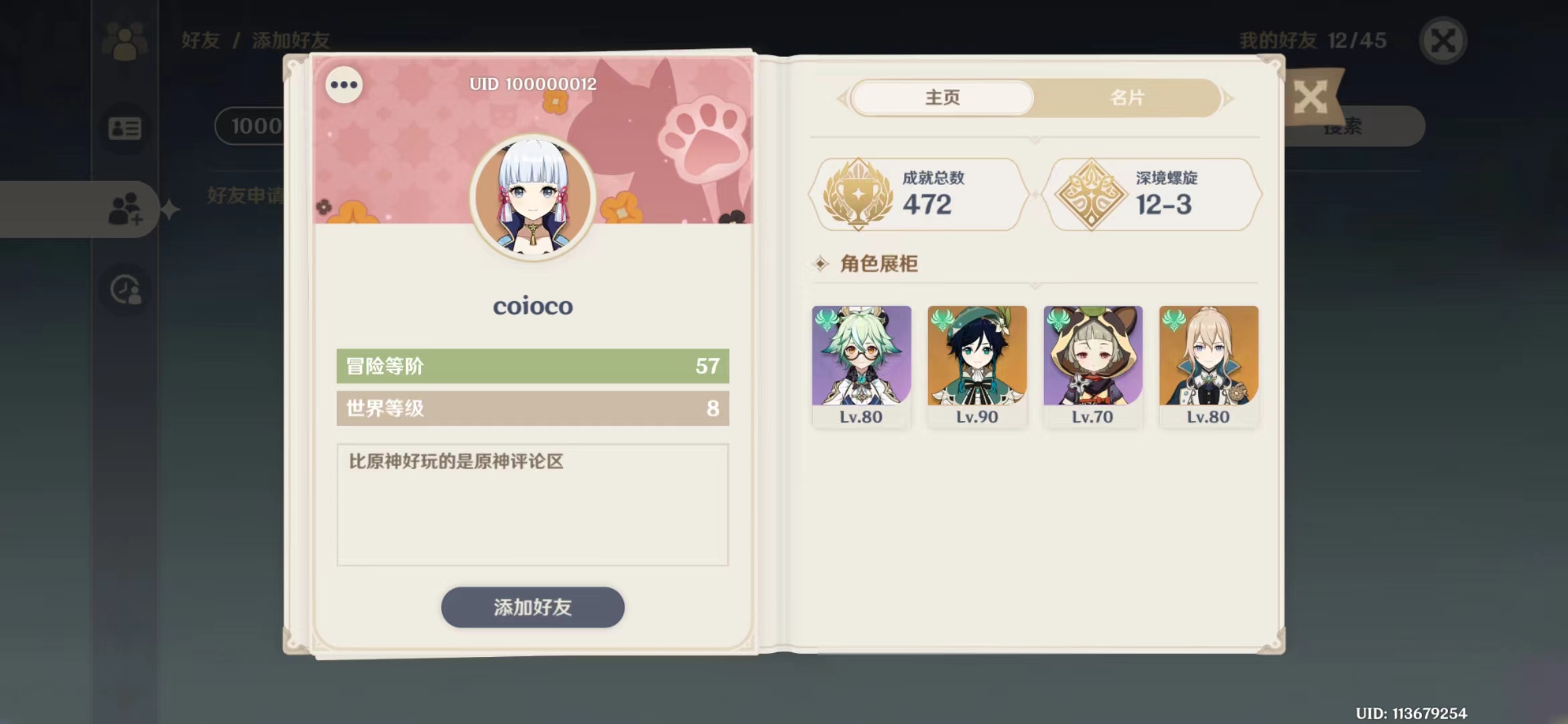
Task: View the Jean Lv.80 character card
Action: 1209,367
